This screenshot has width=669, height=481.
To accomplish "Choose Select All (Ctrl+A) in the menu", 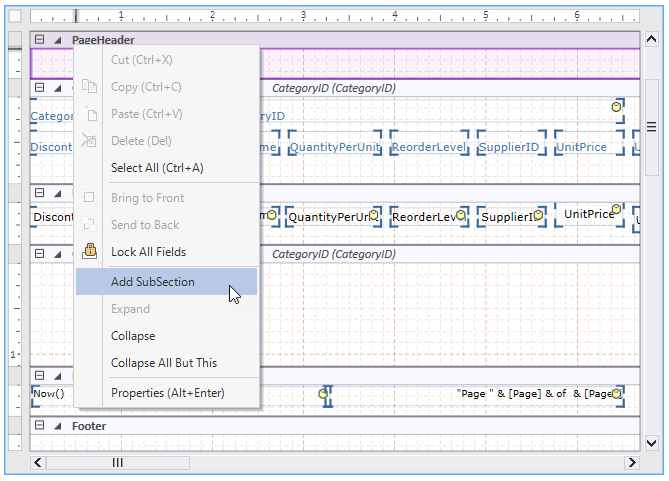I will (x=157, y=168).
